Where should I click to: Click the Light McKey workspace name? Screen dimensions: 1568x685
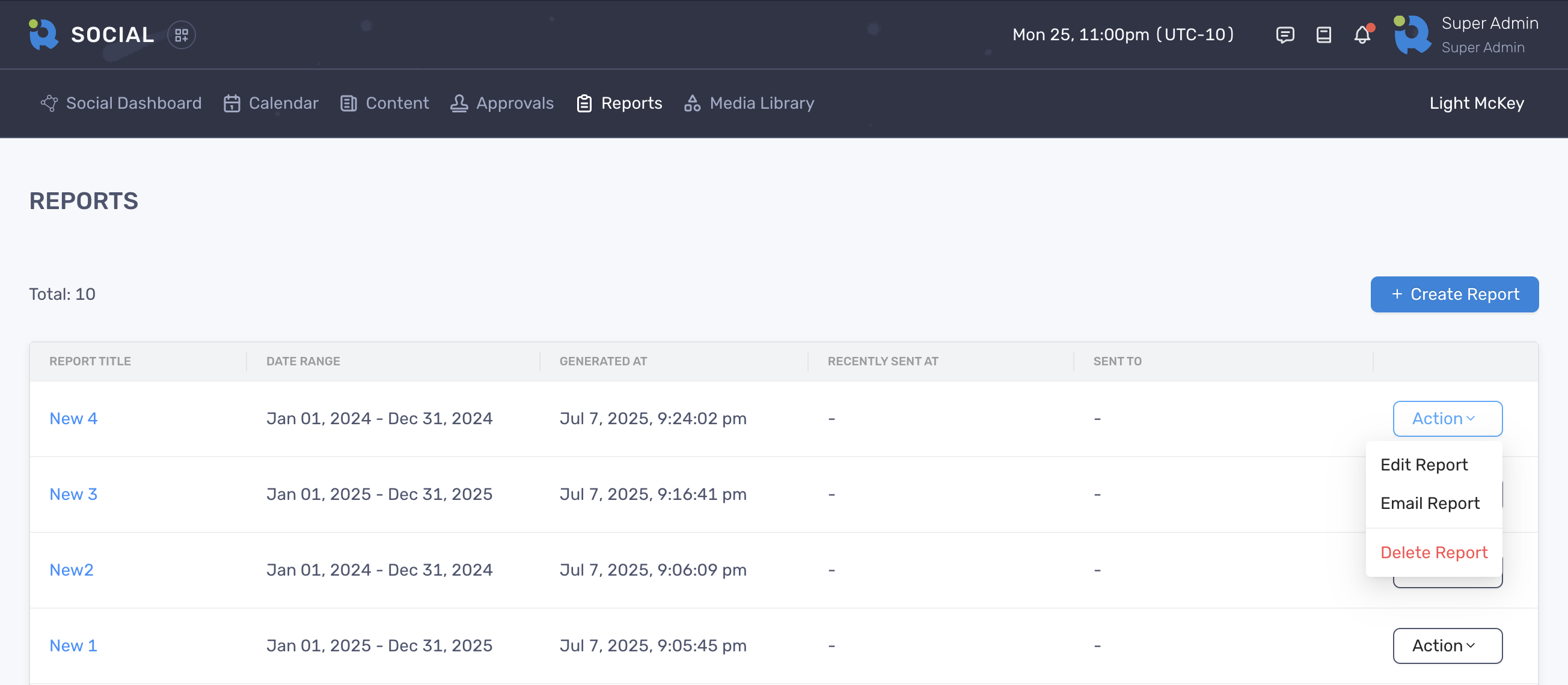[1477, 103]
